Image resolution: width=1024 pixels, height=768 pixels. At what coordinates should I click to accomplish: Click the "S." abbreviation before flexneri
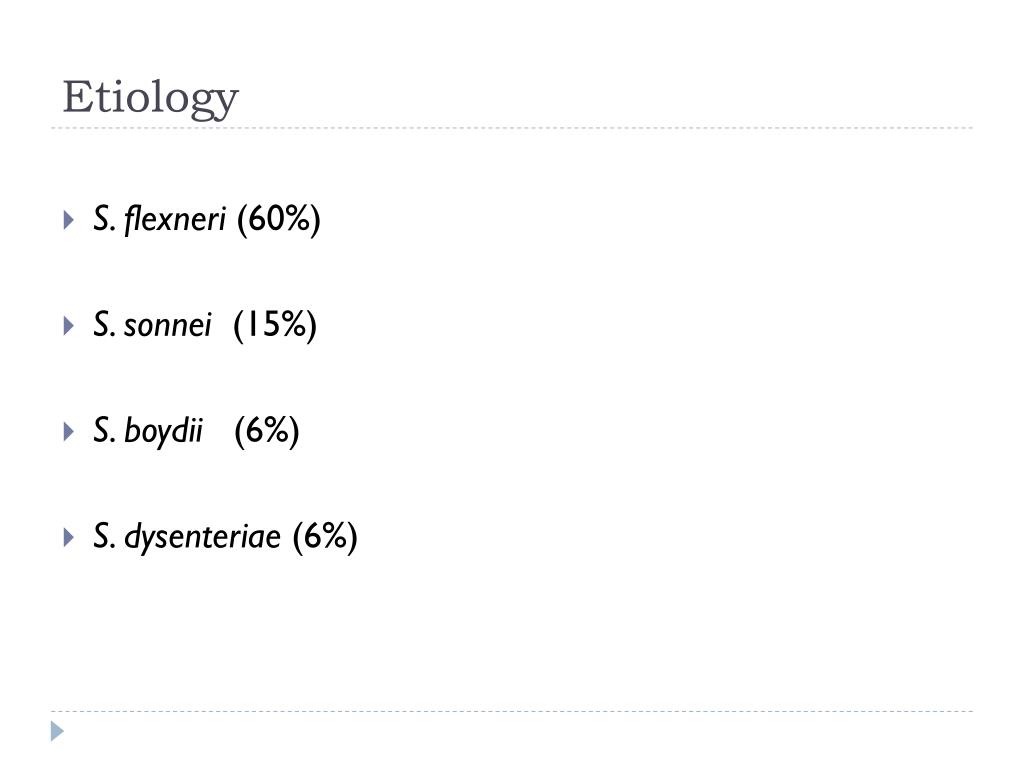[x=104, y=219]
